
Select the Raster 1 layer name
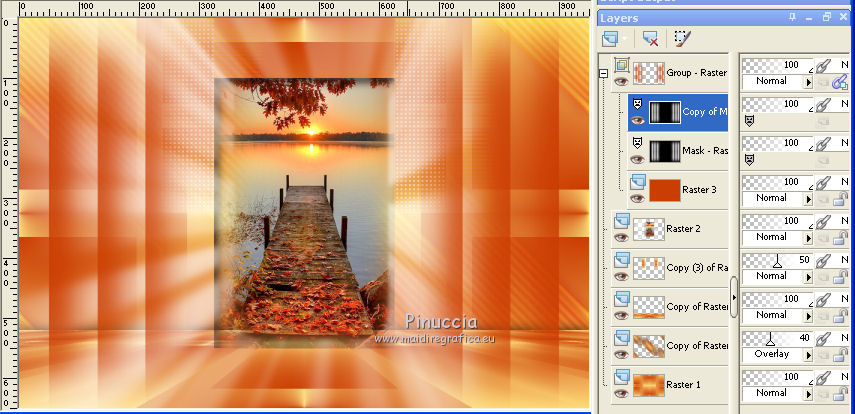683,385
